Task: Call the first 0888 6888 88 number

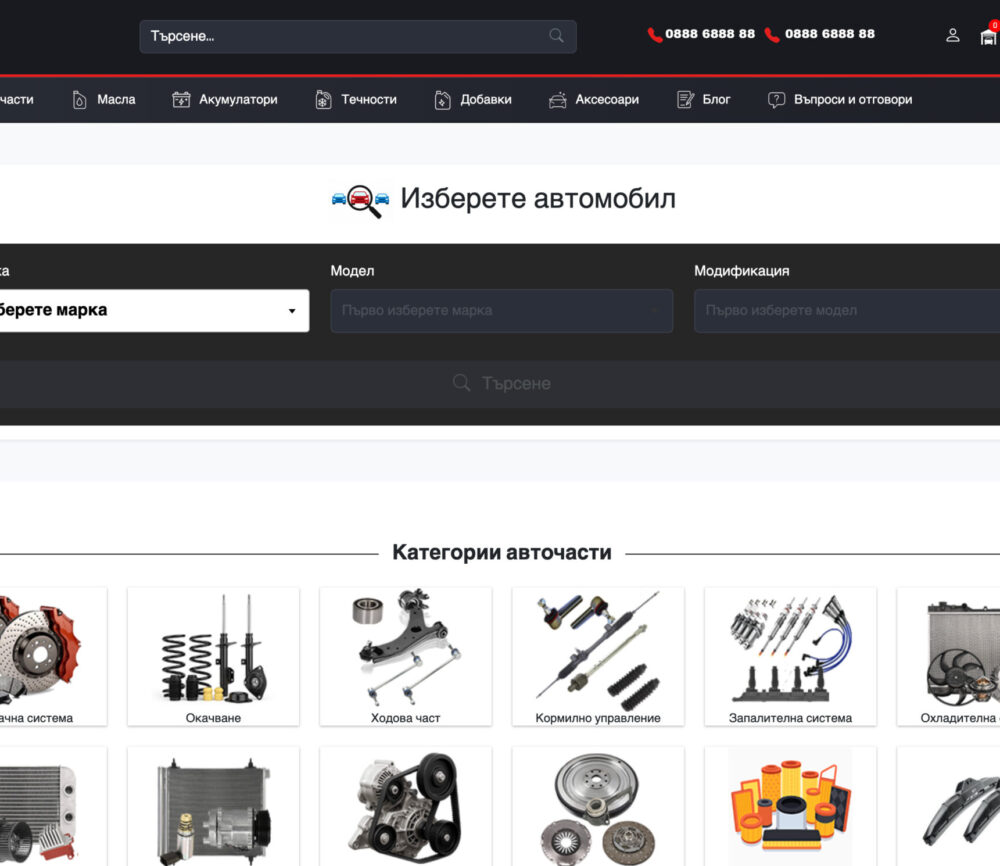Action: tap(710, 34)
